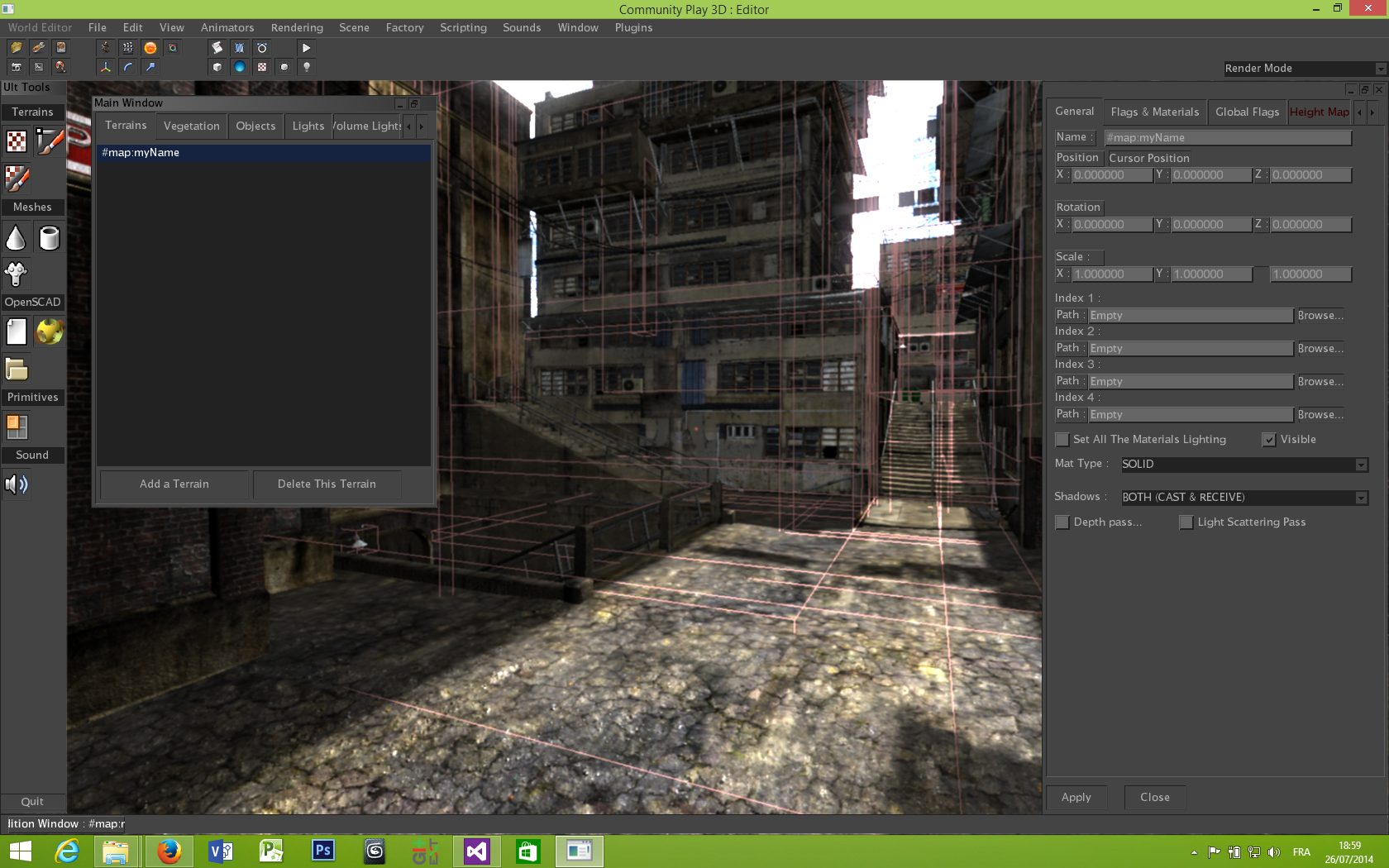Select the lightbulb light tool

click(306, 67)
